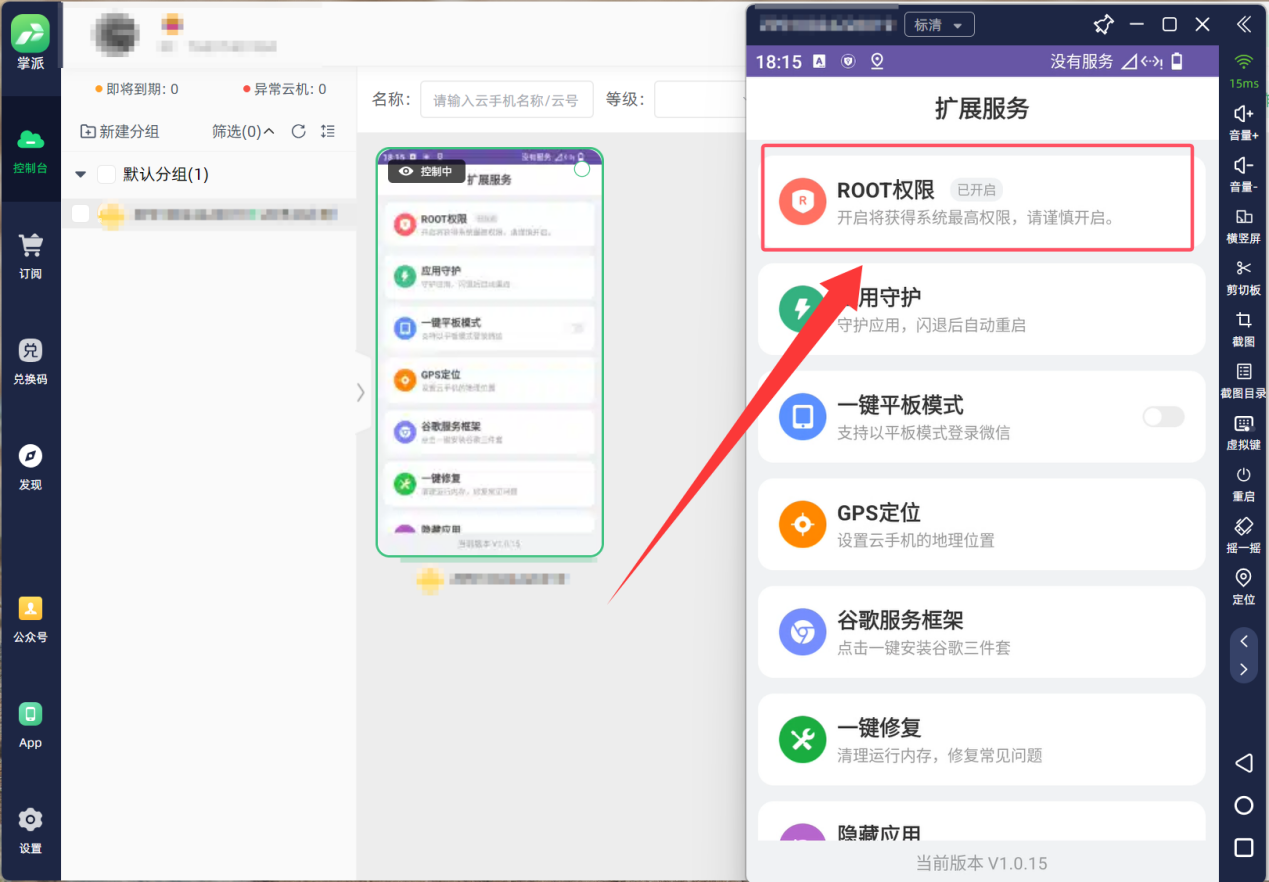
Task: Collapse the left panel with chevron handle
Action: point(361,392)
